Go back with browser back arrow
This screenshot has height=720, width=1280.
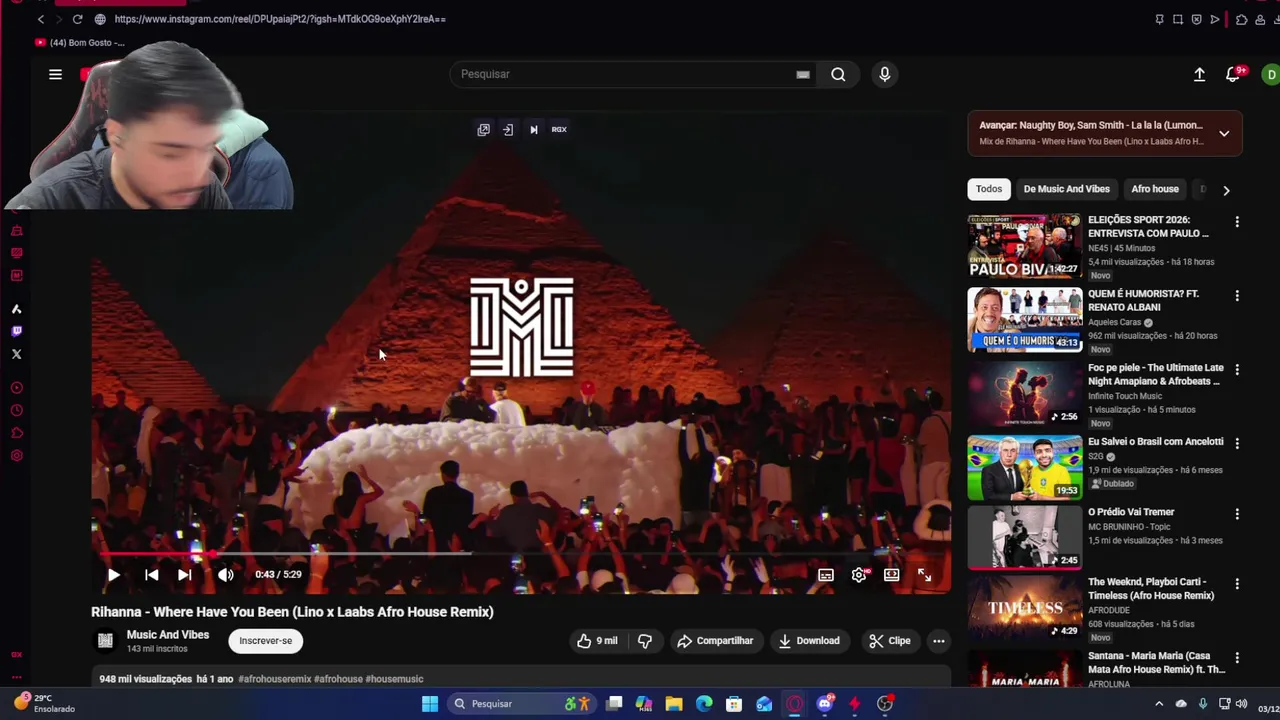point(41,19)
